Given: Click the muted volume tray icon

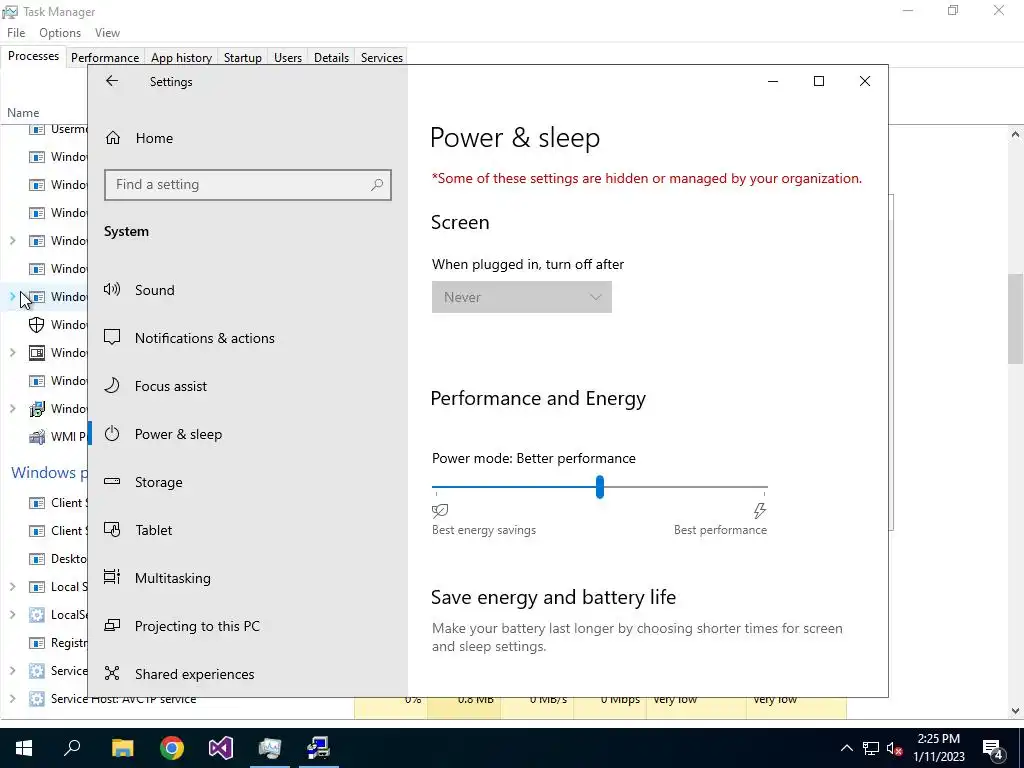Looking at the screenshot, I should [895, 748].
